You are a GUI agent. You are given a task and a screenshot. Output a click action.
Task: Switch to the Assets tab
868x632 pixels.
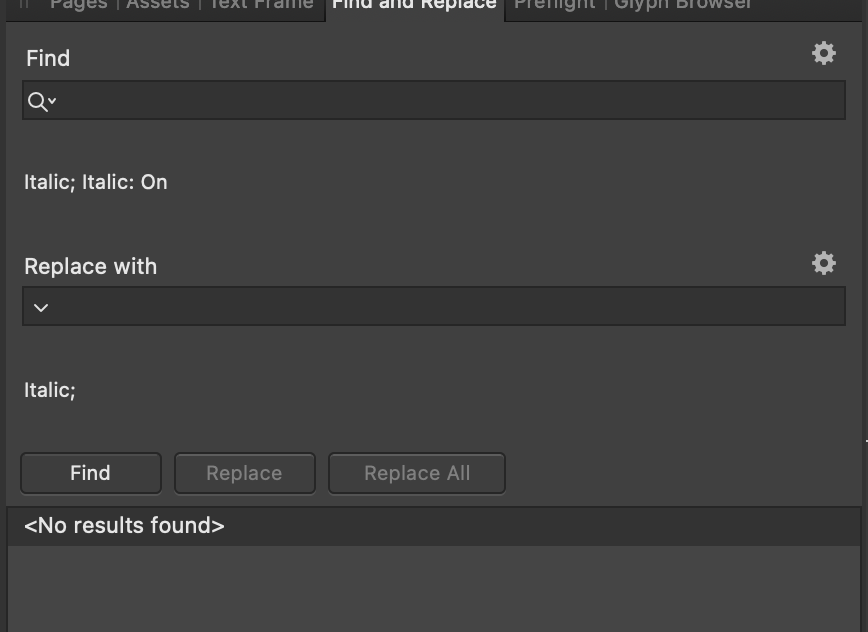click(x=158, y=5)
